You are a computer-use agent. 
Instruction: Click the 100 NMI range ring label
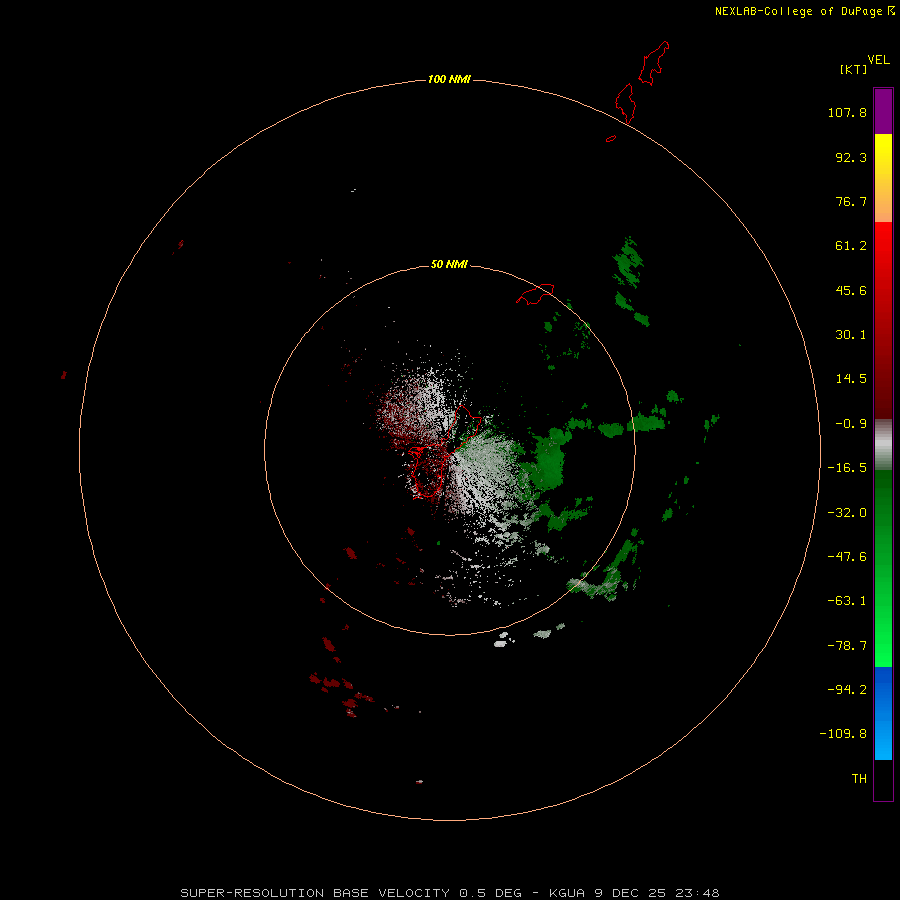click(449, 79)
